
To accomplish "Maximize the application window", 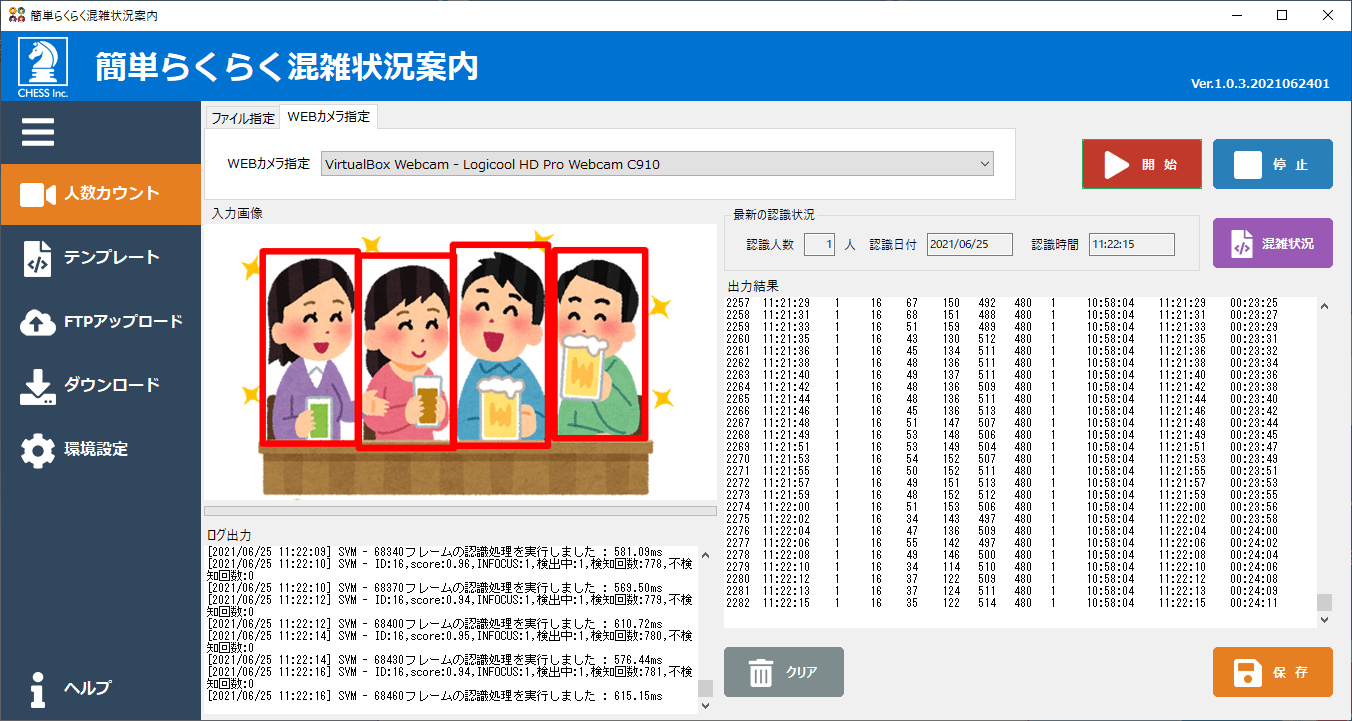I will [1283, 15].
